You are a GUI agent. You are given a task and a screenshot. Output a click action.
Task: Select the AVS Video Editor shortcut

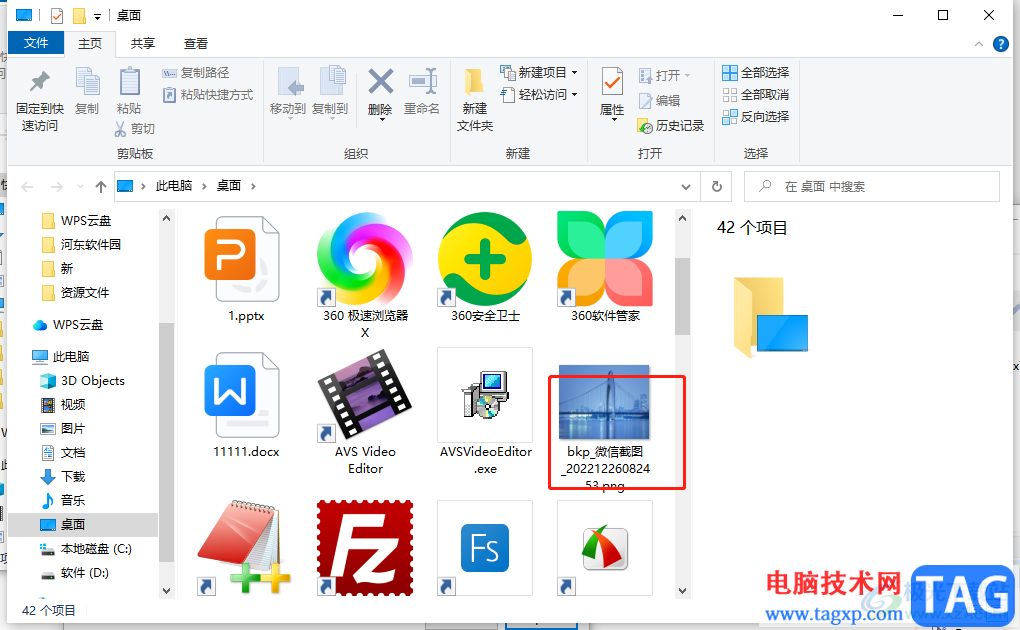tap(365, 411)
